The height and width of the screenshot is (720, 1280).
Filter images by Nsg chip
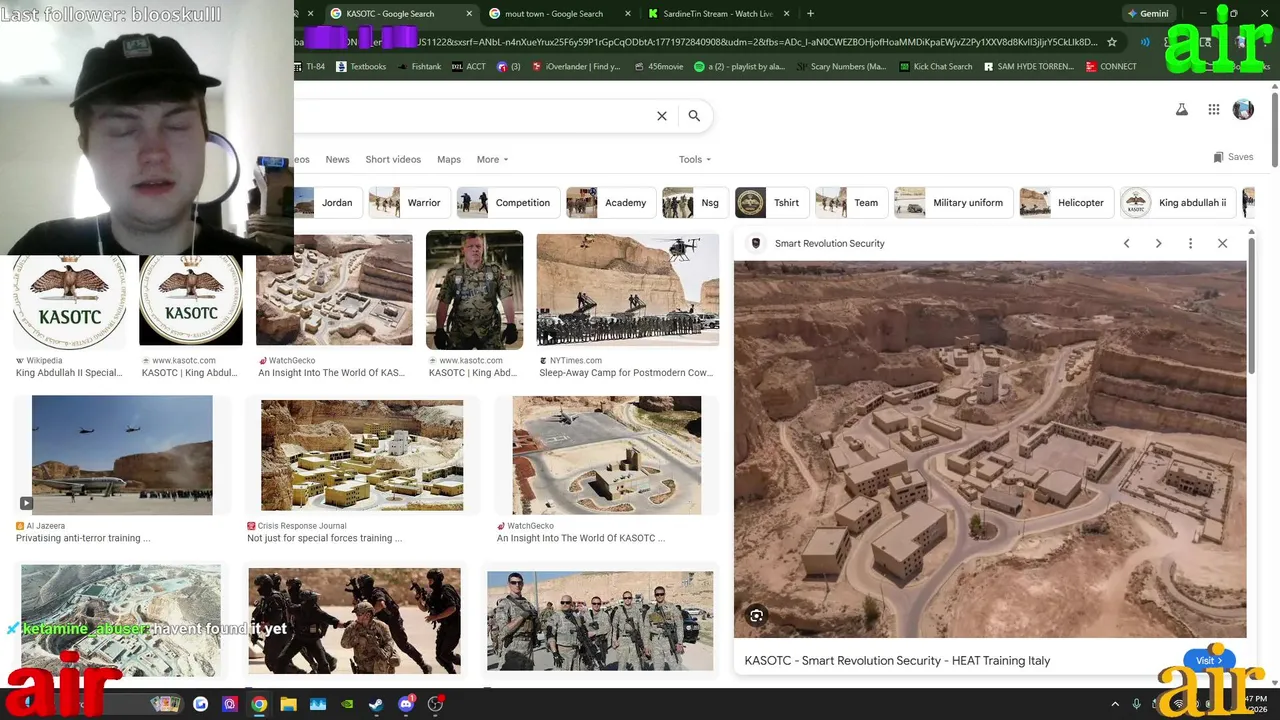694,203
